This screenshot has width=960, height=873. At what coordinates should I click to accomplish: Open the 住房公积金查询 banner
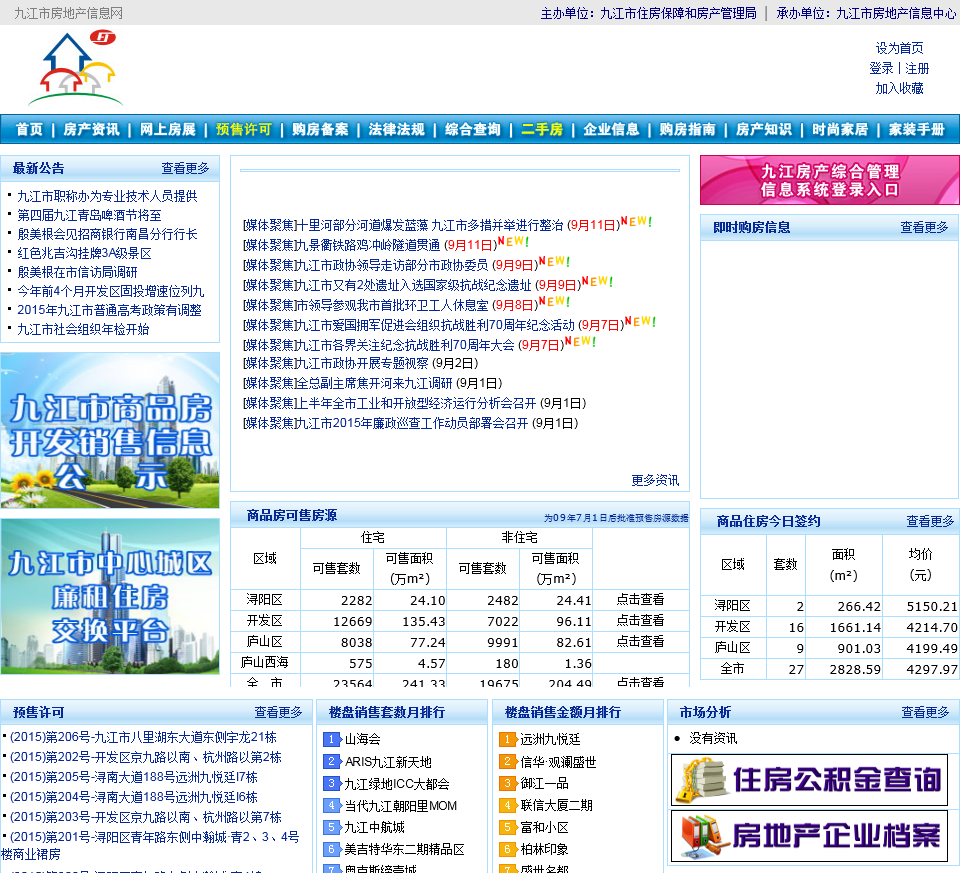pyautogui.click(x=809, y=780)
